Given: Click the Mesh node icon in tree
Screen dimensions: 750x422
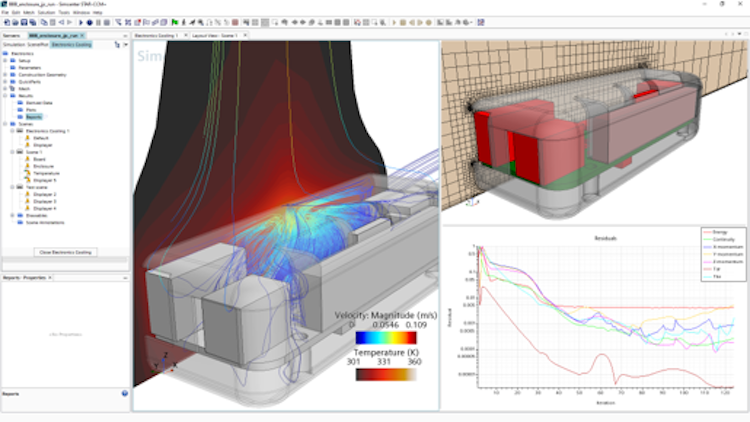Looking at the screenshot, I should click(x=13, y=89).
